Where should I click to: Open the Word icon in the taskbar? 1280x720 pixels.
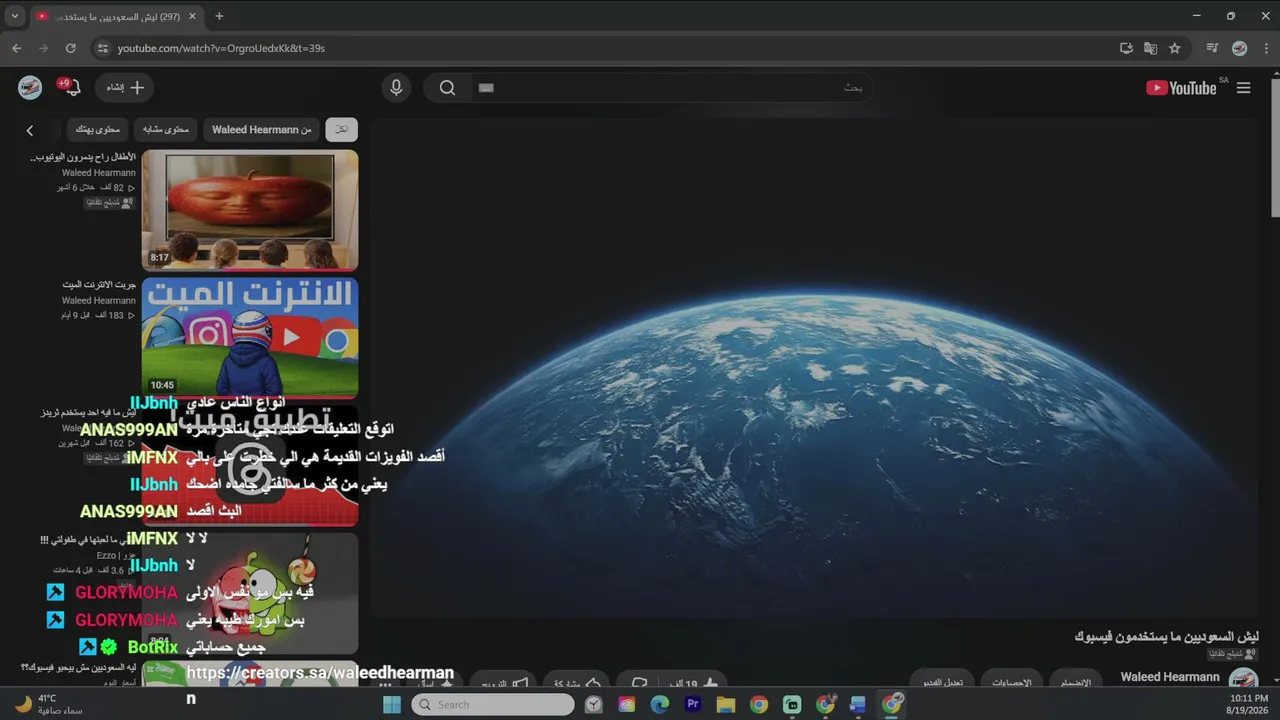858,705
